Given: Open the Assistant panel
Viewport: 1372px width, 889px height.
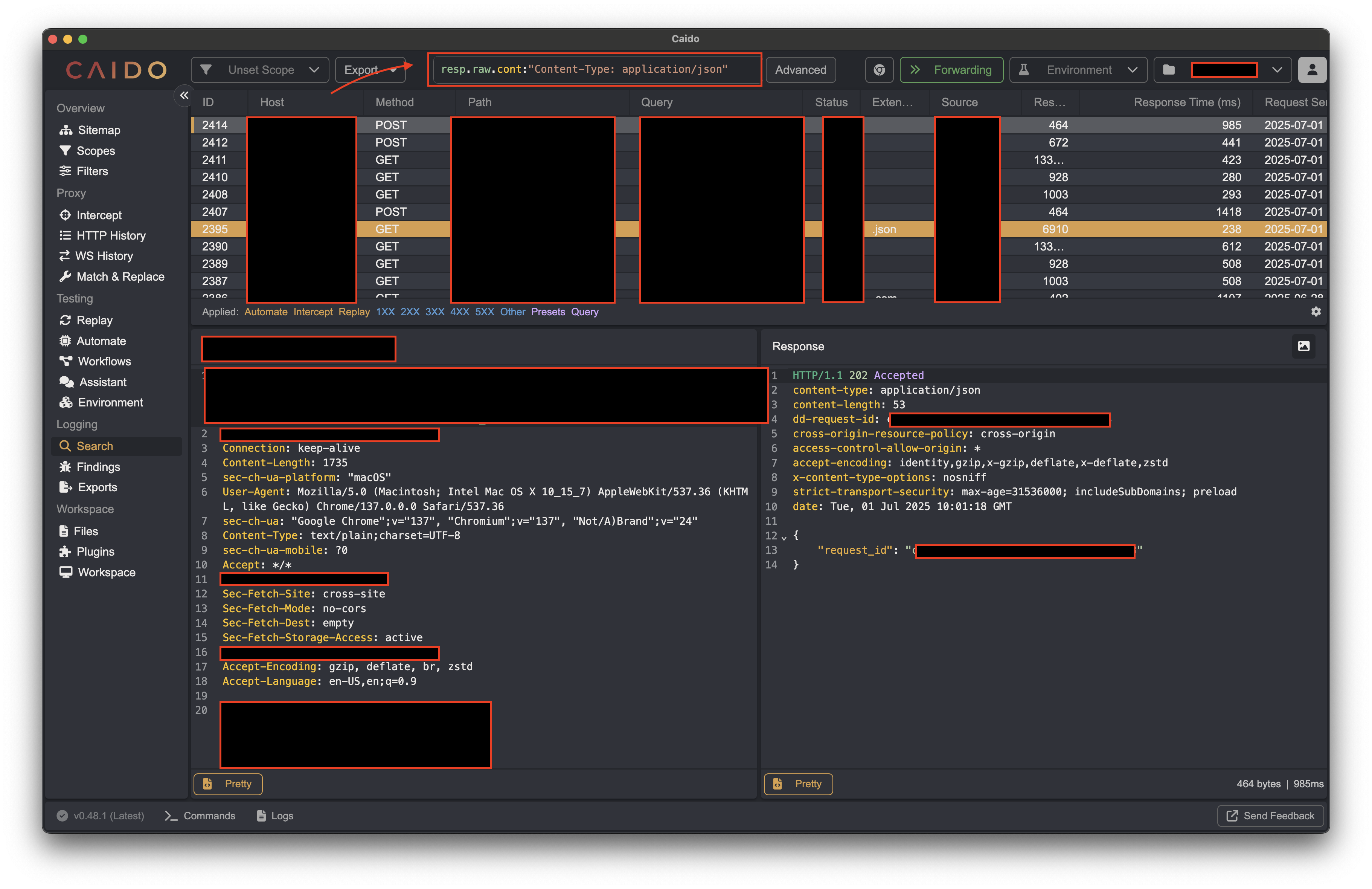Looking at the screenshot, I should [101, 381].
